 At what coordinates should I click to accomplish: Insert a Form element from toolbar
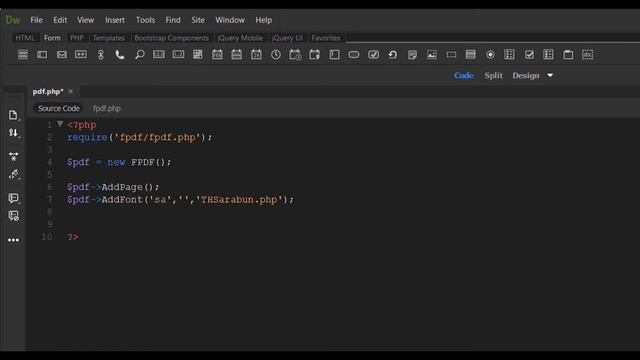click(23, 55)
